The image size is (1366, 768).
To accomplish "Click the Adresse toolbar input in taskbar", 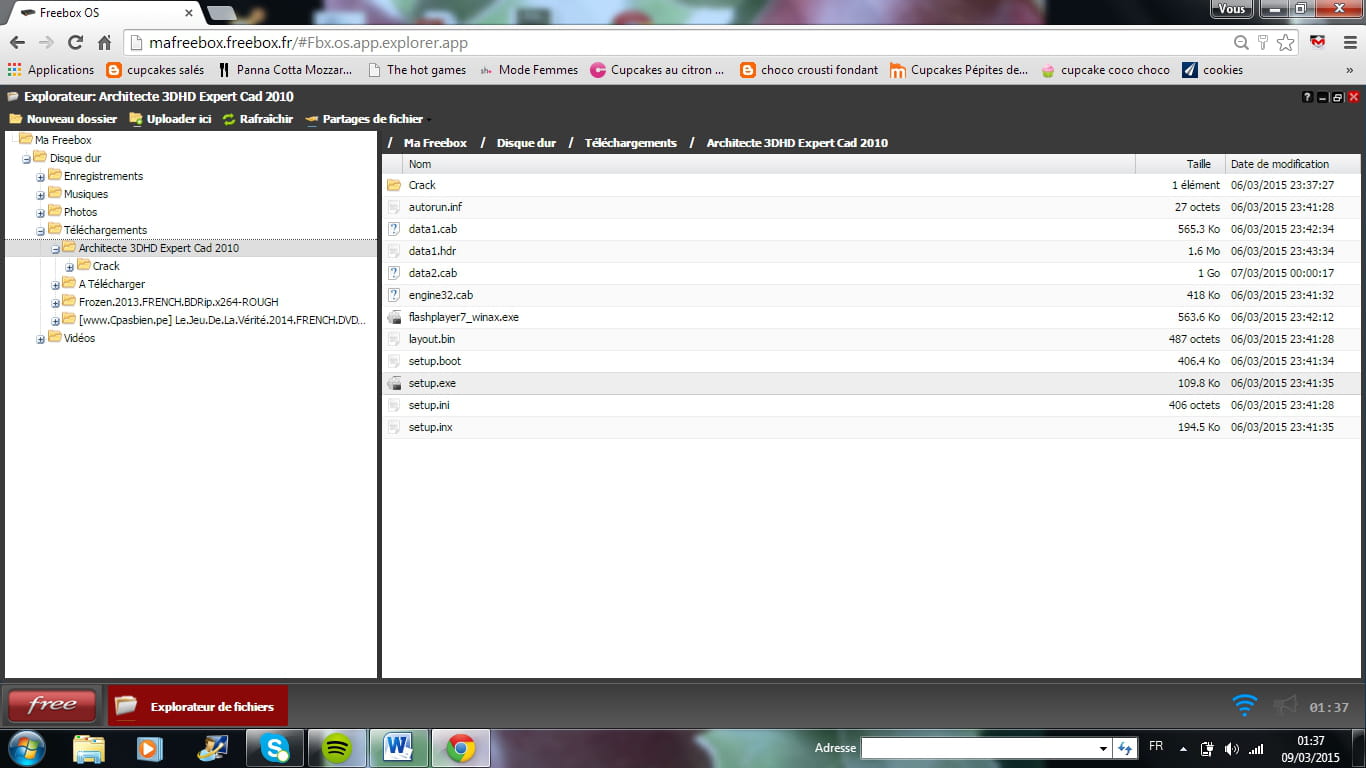I will (x=978, y=748).
